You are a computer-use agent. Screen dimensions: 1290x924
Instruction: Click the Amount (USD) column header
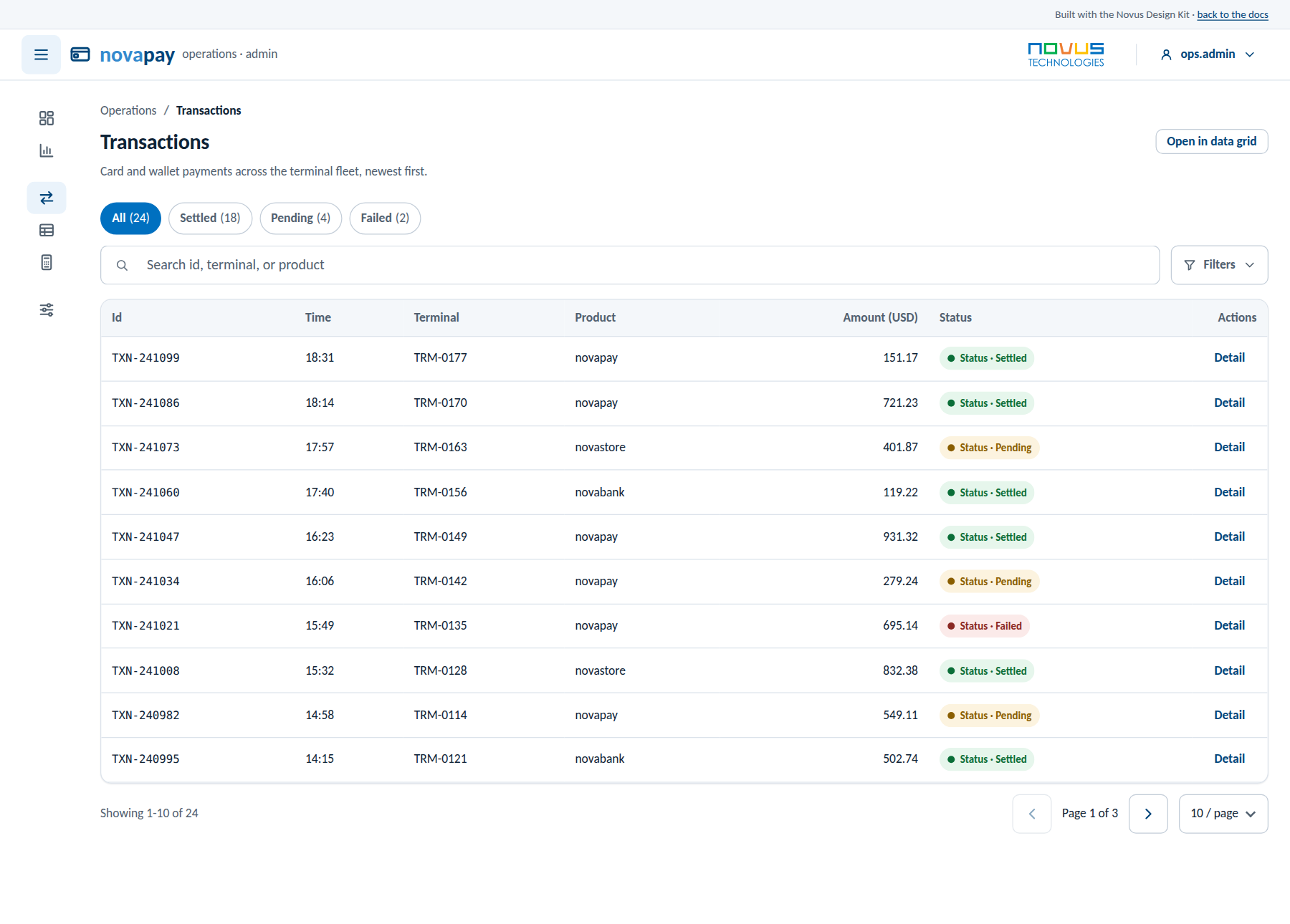(x=880, y=318)
